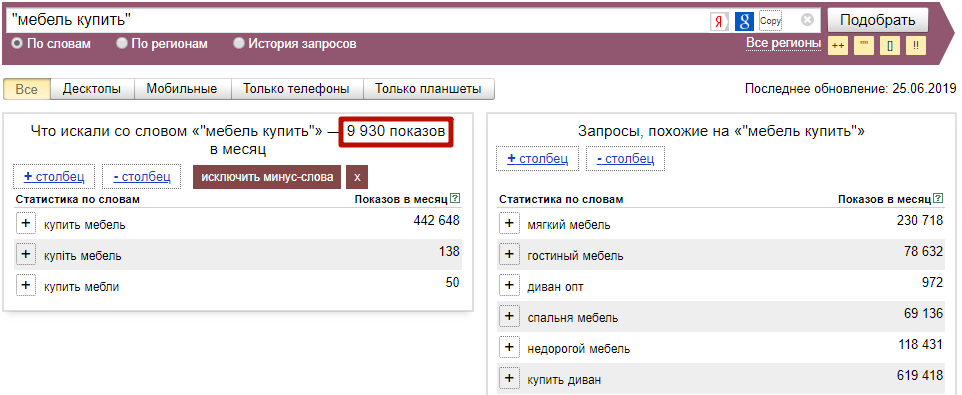Add 'купить диван' with its plus button
The width and height of the screenshot is (962, 395).
click(x=509, y=379)
